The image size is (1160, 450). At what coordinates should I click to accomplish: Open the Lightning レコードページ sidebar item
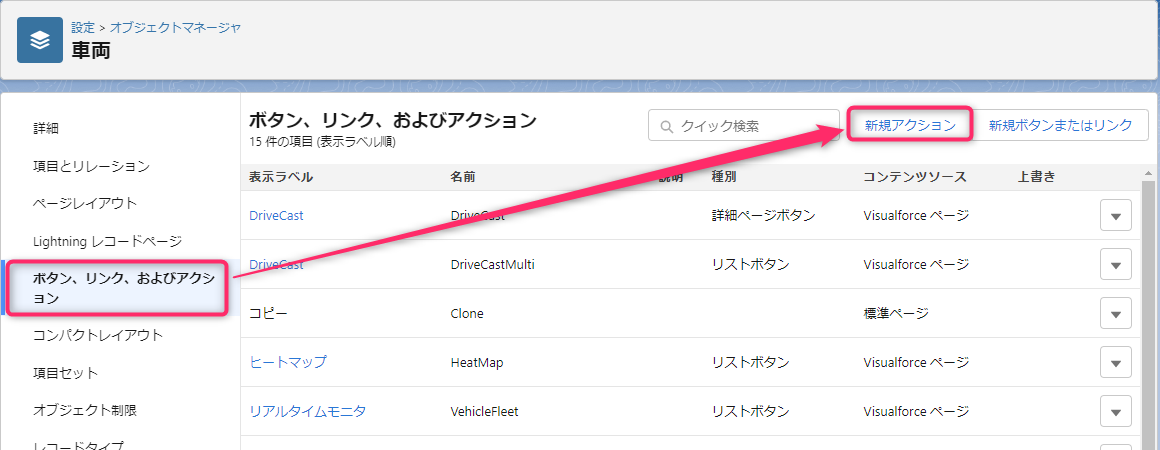click(x=107, y=241)
